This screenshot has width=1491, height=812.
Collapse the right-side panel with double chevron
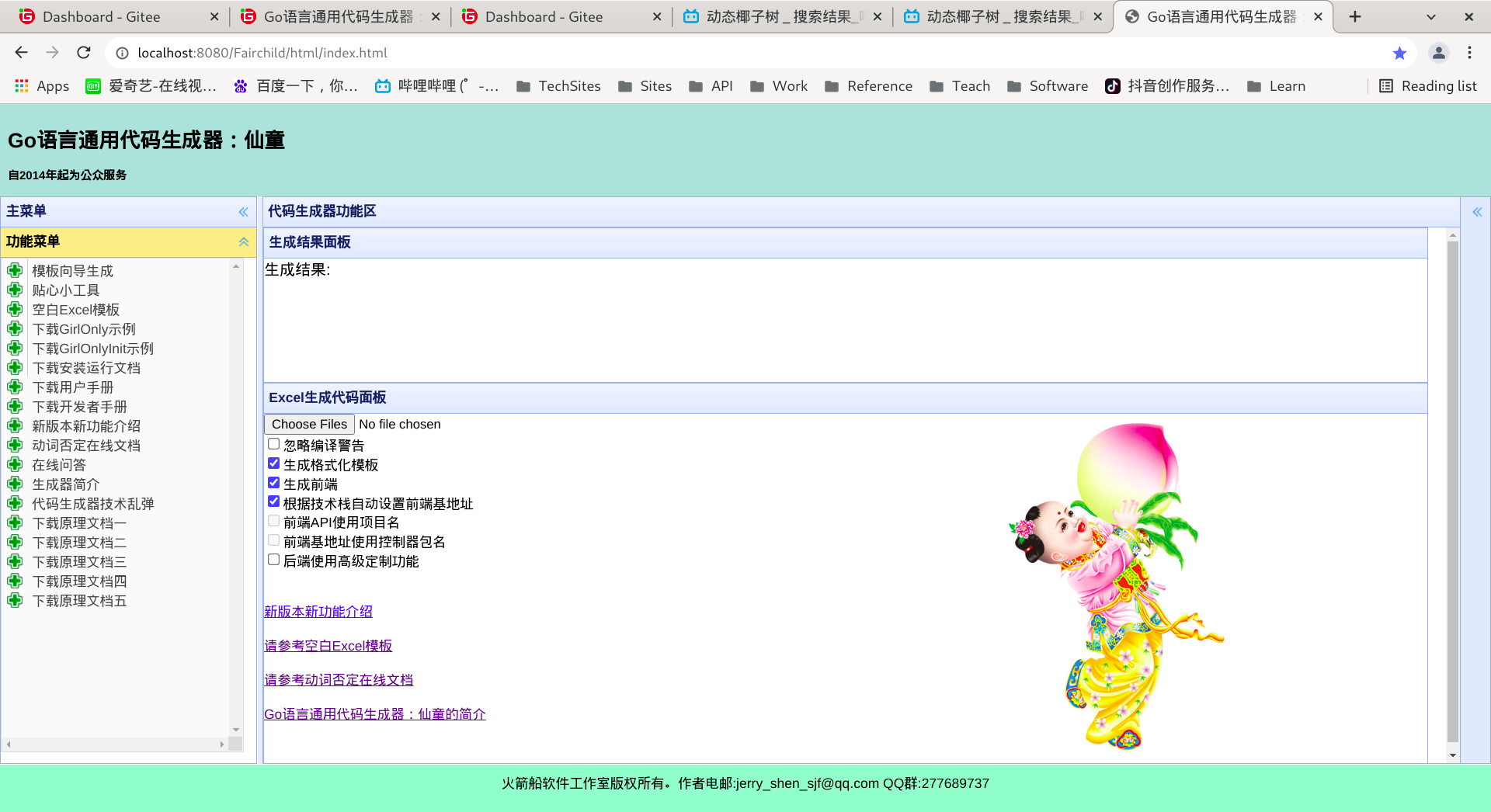click(1477, 212)
